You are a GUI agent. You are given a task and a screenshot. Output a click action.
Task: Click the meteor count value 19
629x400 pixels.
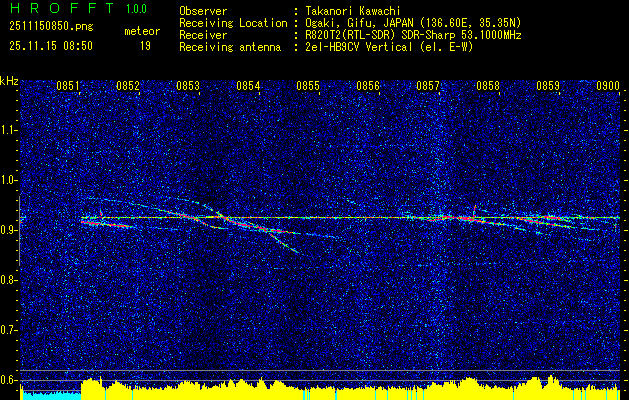coord(145,46)
